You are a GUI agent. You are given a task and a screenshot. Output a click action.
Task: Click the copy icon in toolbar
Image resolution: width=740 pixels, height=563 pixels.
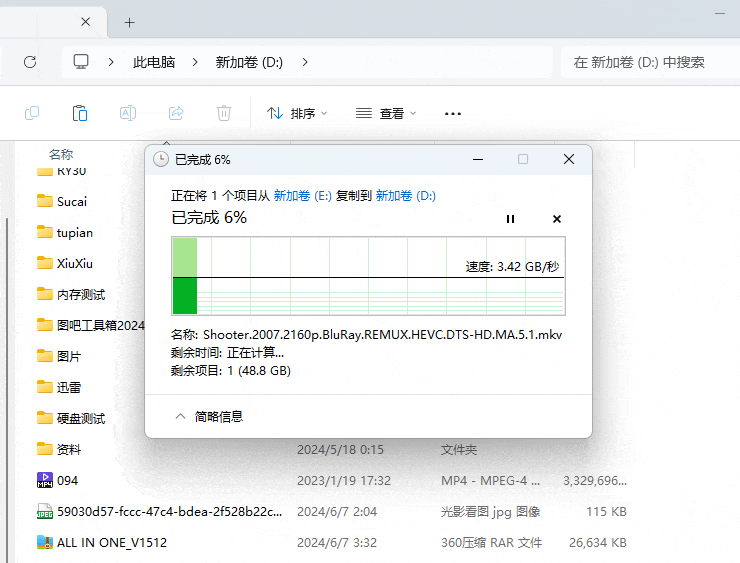click(x=32, y=113)
